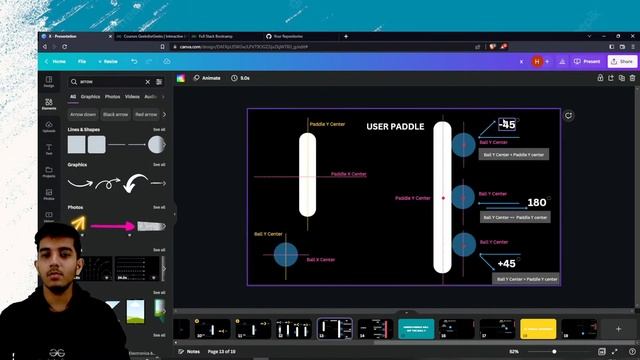Duplicate the page with the copy icon
Image resolution: width=640 pixels, height=360 pixels.
pyautogui.click(x=622, y=78)
